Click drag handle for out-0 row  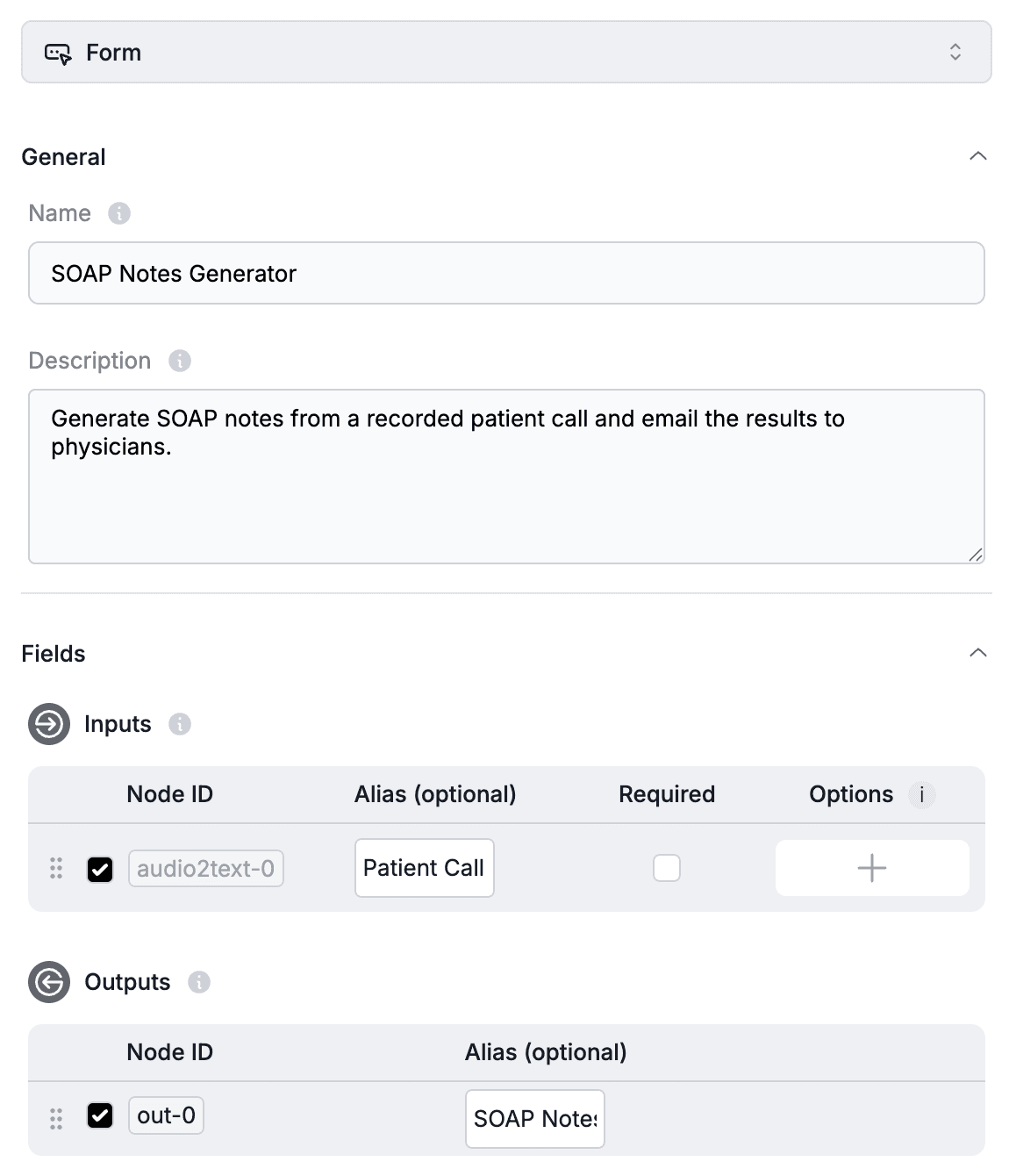pyautogui.click(x=56, y=1119)
